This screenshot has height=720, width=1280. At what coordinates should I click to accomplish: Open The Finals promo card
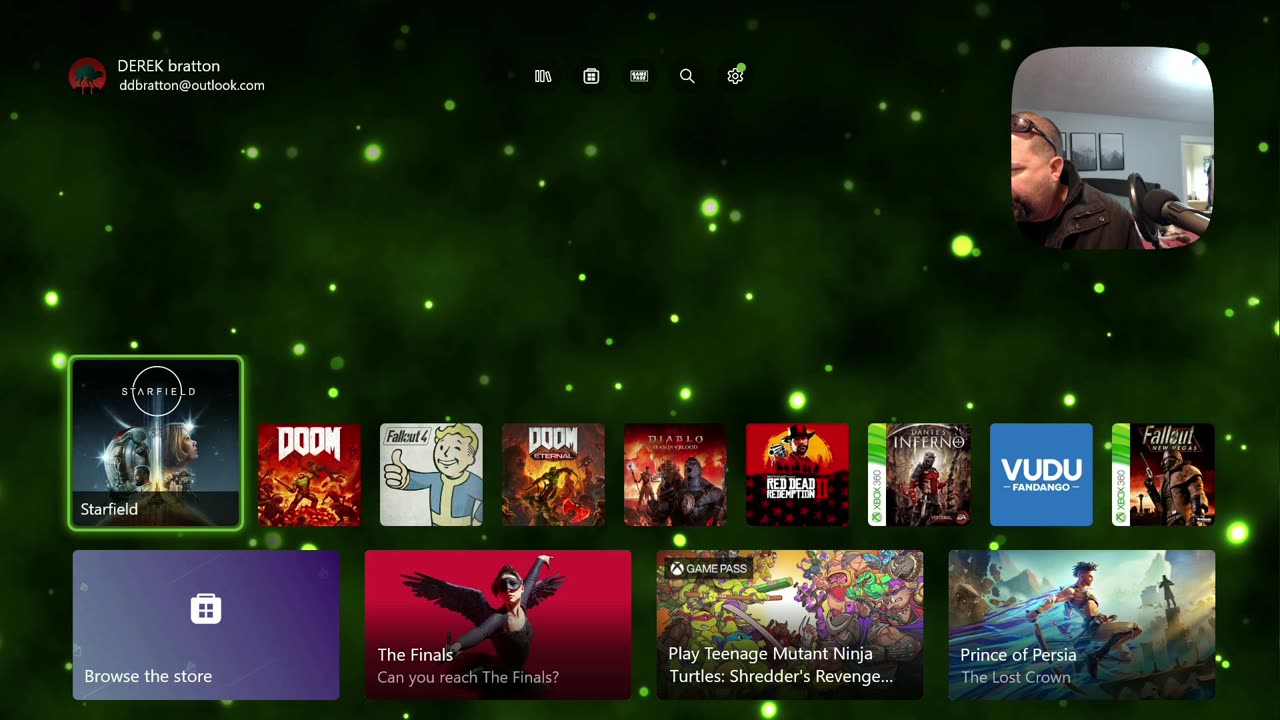[x=498, y=625]
